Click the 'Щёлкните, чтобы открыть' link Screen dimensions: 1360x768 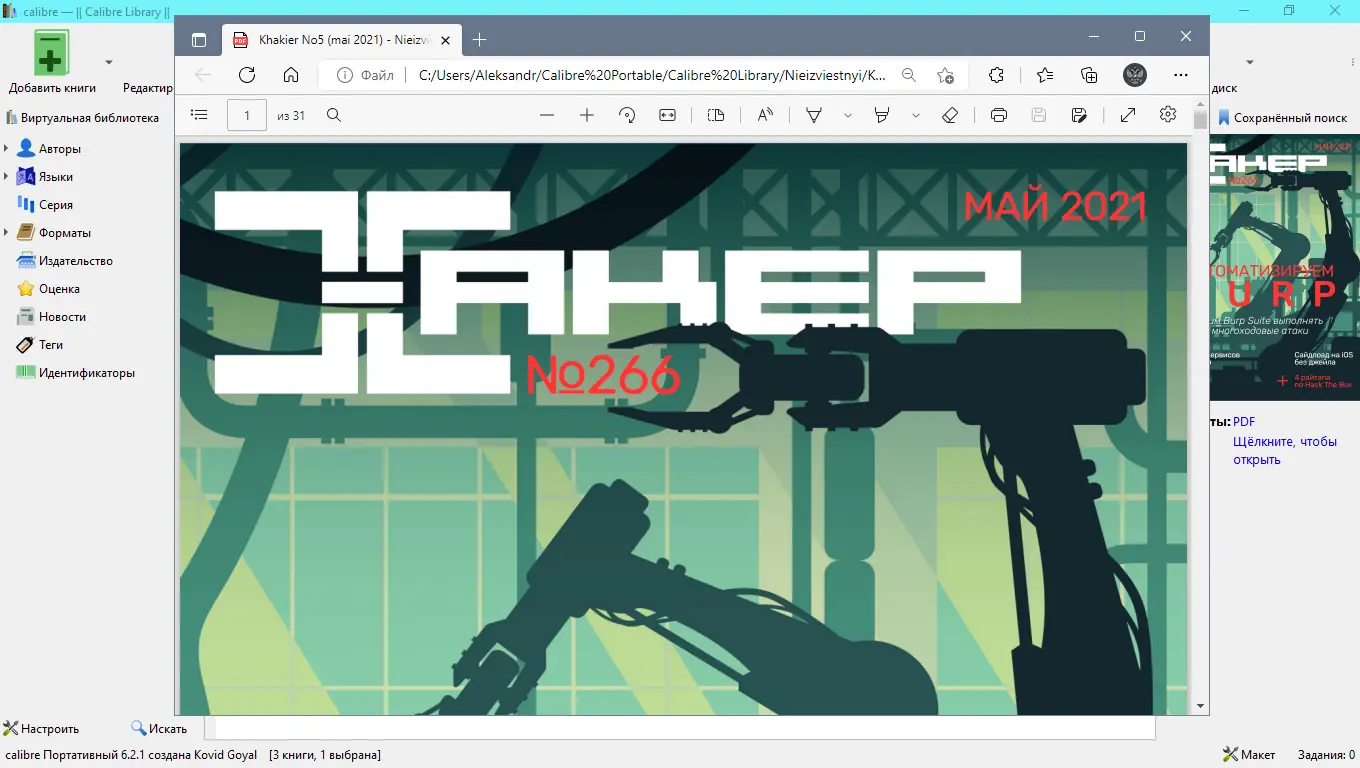pyautogui.click(x=1285, y=451)
